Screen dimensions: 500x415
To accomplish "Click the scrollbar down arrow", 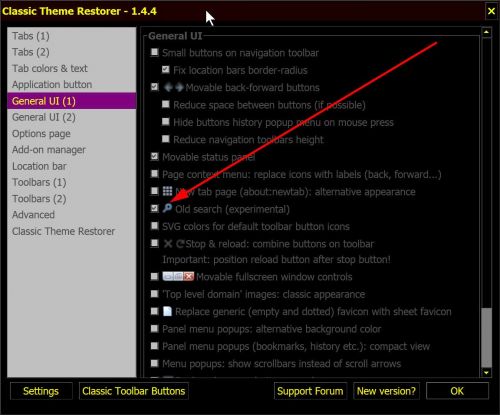I will pyautogui.click(x=486, y=373).
